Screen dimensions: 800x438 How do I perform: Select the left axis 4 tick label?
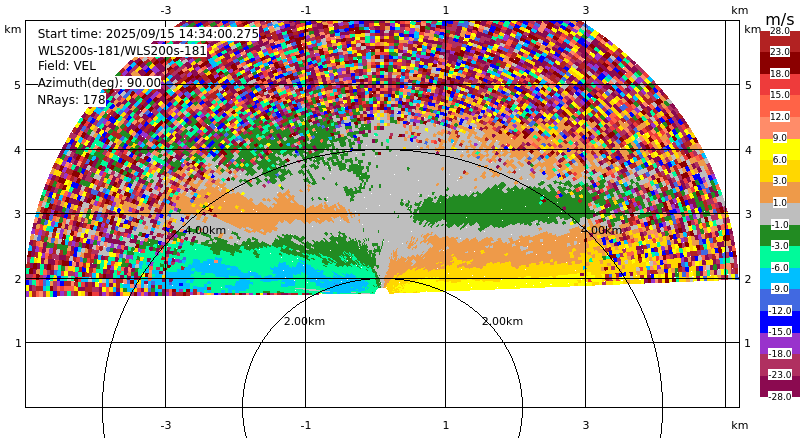[18, 150]
